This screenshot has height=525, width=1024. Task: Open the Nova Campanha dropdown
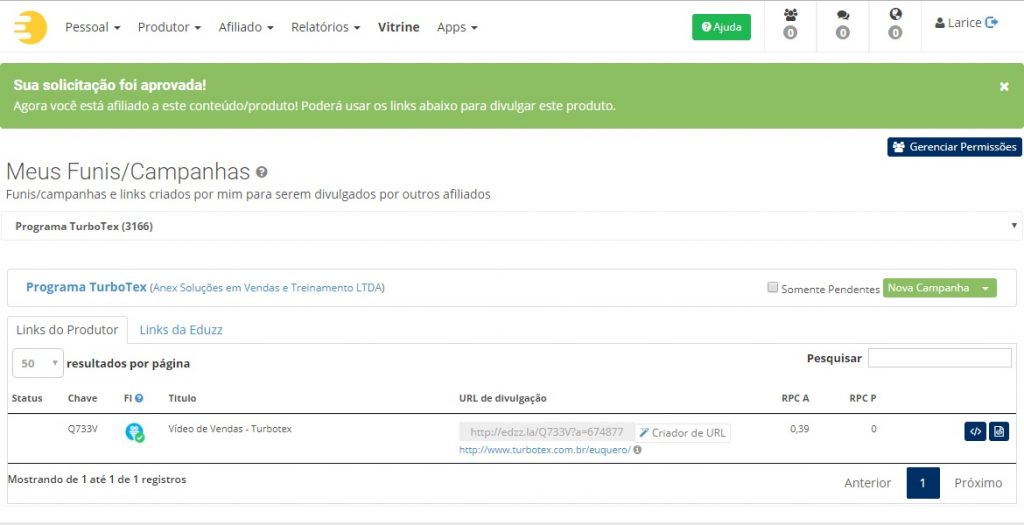point(940,288)
